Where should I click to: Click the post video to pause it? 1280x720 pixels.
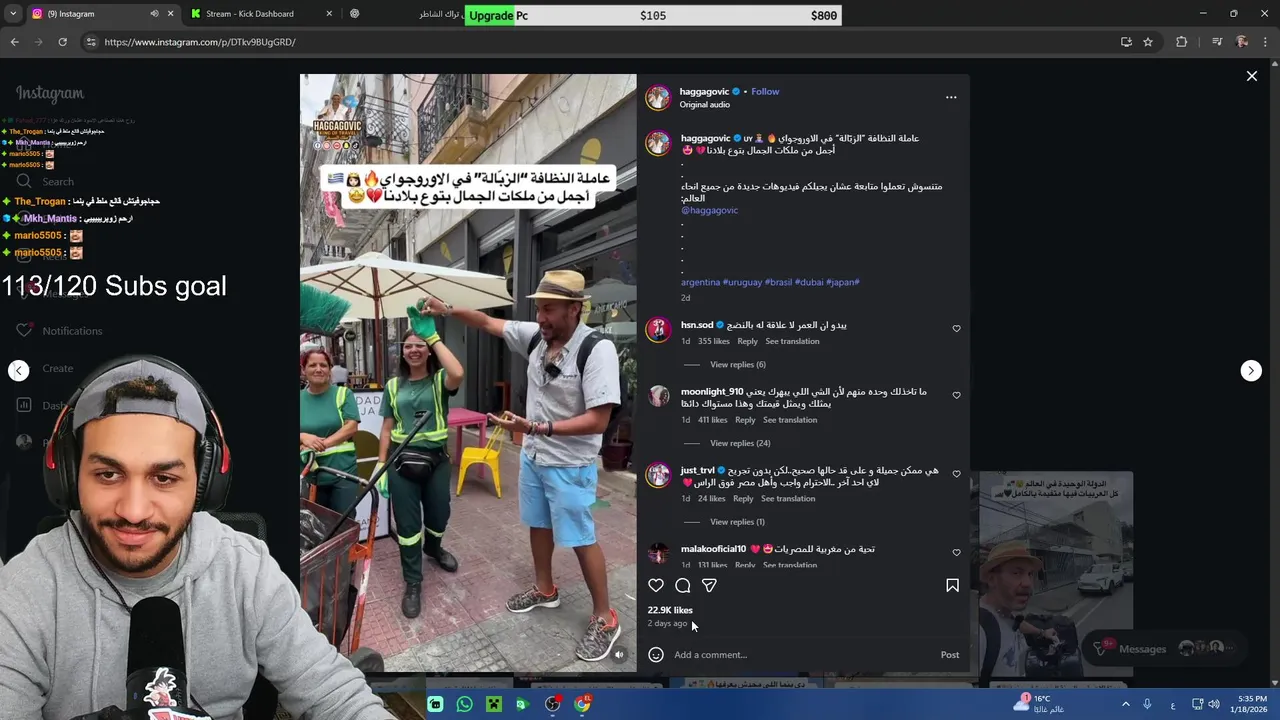click(468, 372)
